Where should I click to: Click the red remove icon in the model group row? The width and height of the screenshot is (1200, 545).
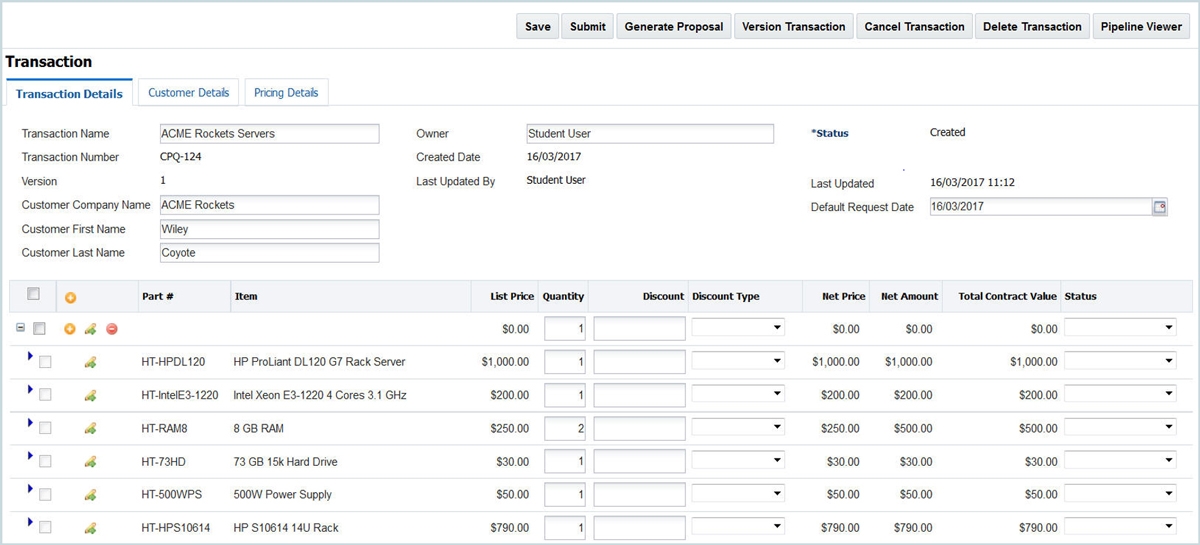coord(112,328)
